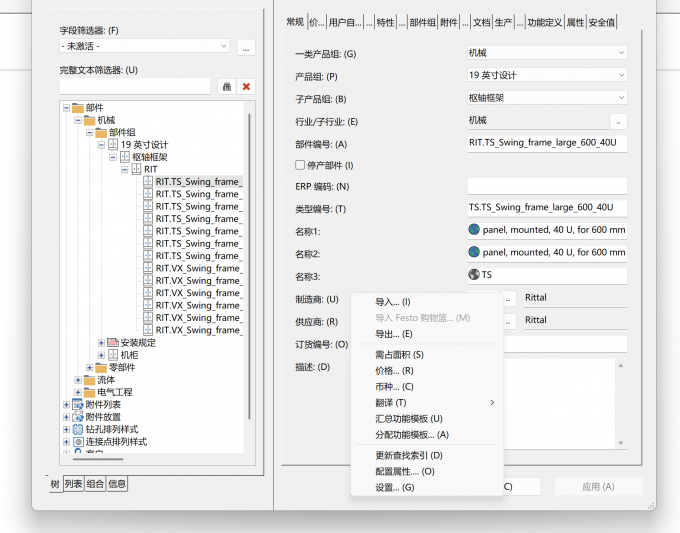680x533 pixels.
Task: Click the 安装规定 icon in tree
Action: click(x=113, y=343)
